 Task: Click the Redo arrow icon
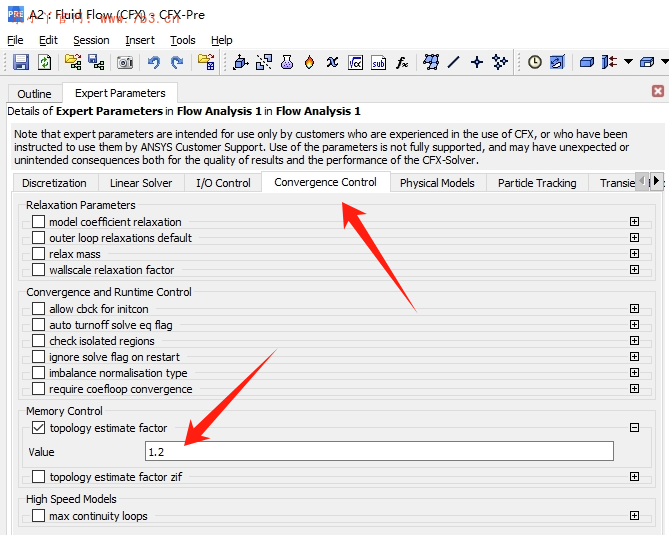[x=177, y=62]
